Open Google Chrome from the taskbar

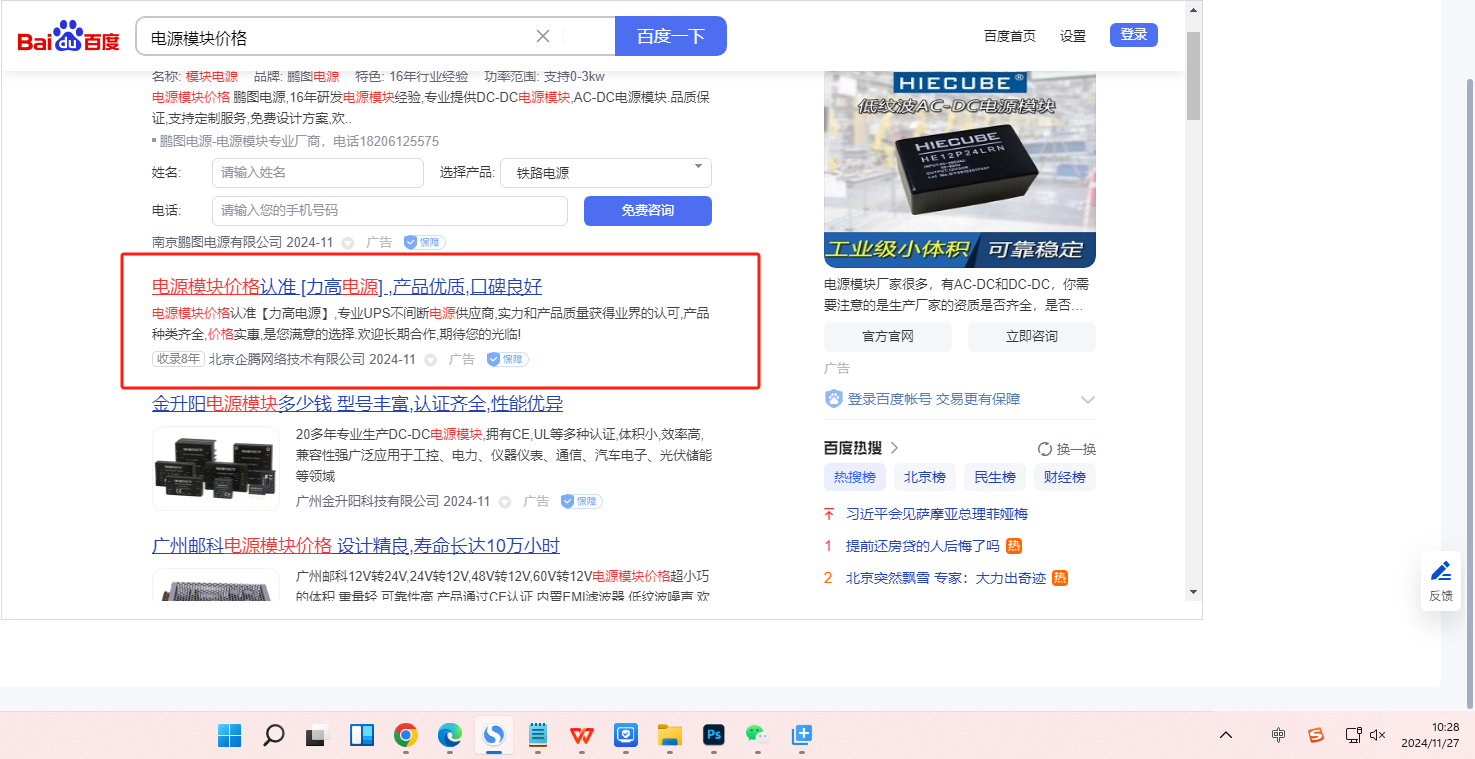406,736
